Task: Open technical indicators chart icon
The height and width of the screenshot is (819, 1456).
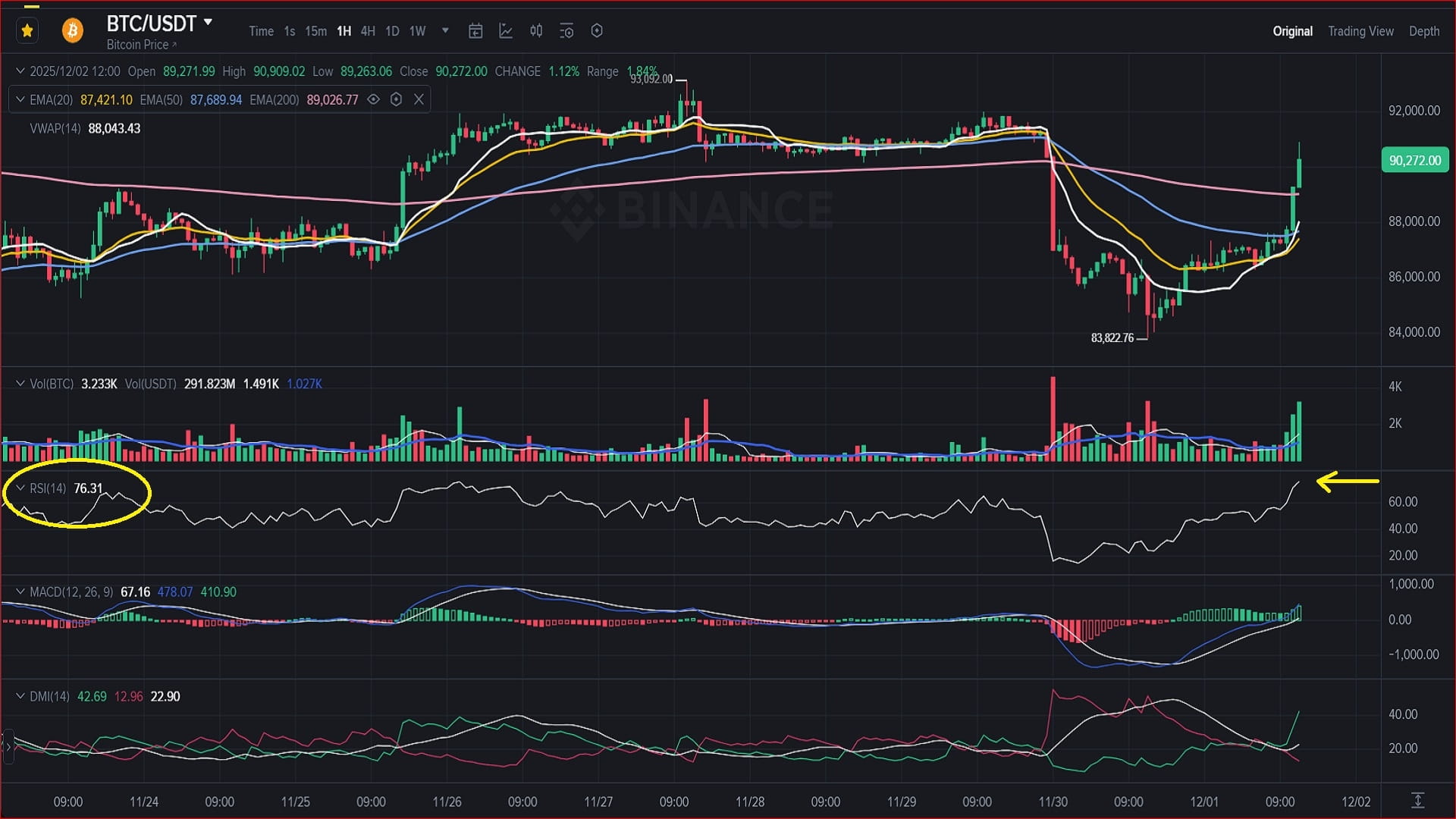Action: coord(506,31)
